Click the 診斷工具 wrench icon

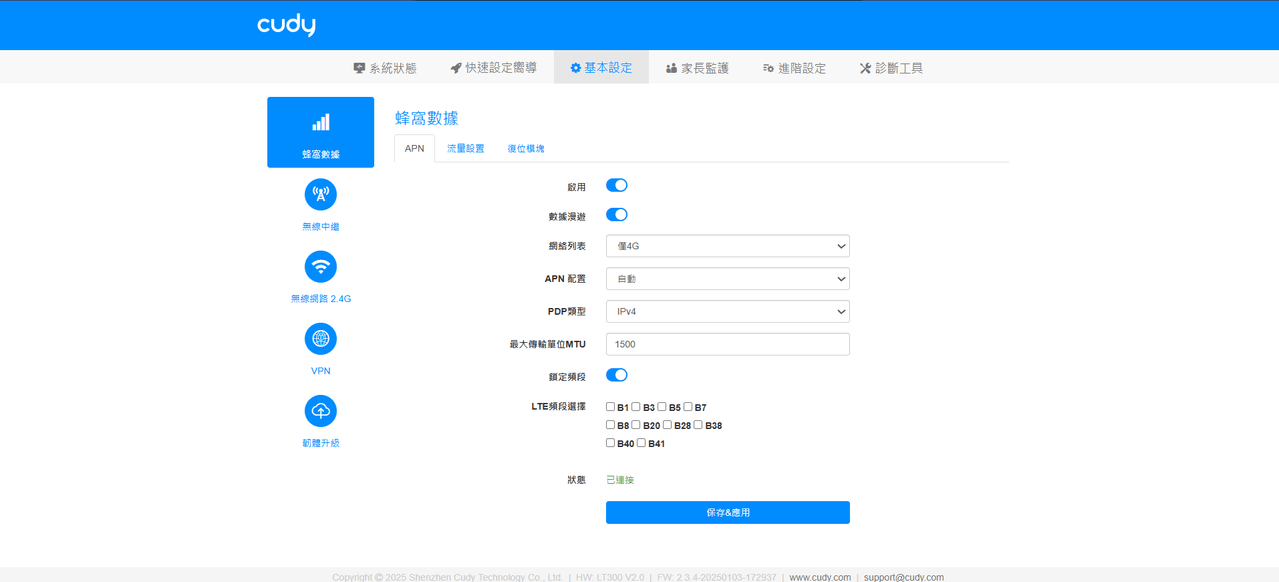pos(865,68)
